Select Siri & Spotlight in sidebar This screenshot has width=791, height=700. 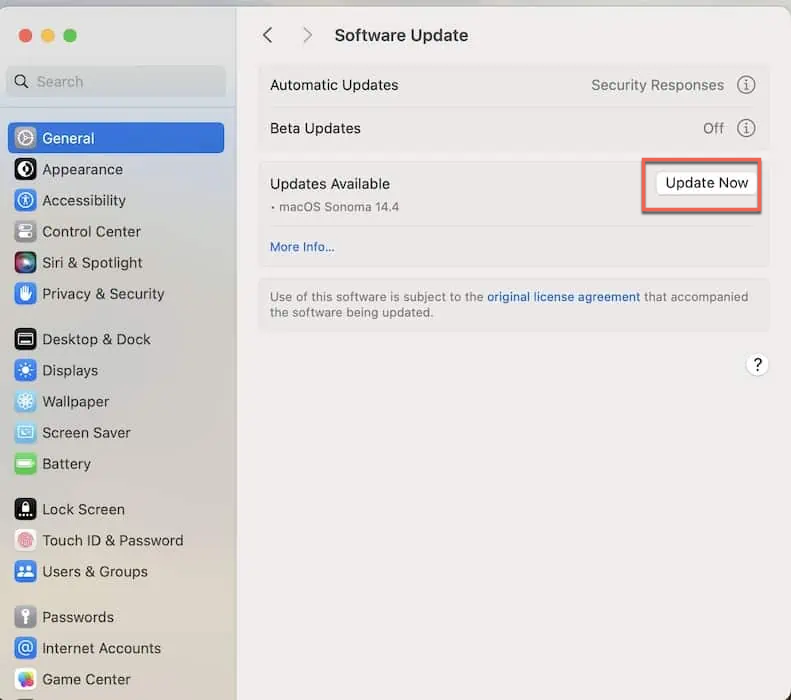(116, 263)
